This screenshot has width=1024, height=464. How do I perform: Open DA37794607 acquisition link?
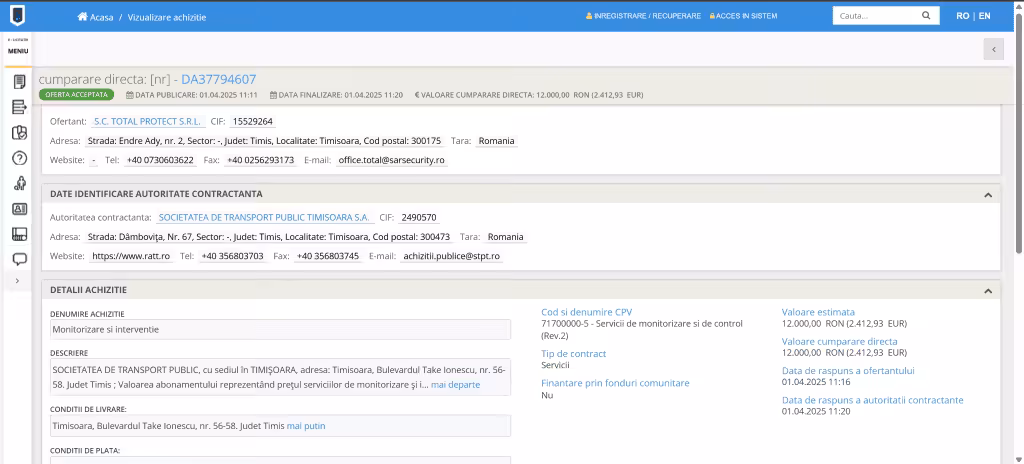point(219,80)
